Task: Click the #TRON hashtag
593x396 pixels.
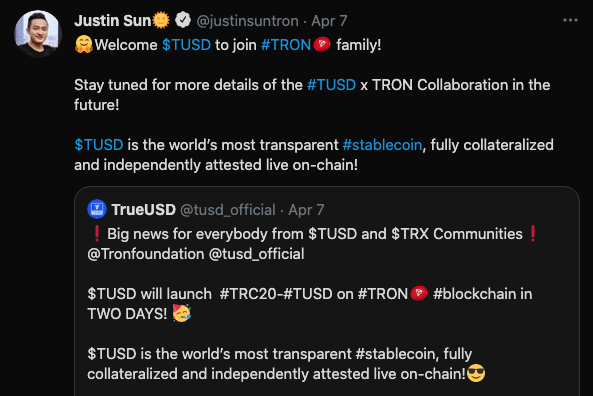Action: (286, 45)
